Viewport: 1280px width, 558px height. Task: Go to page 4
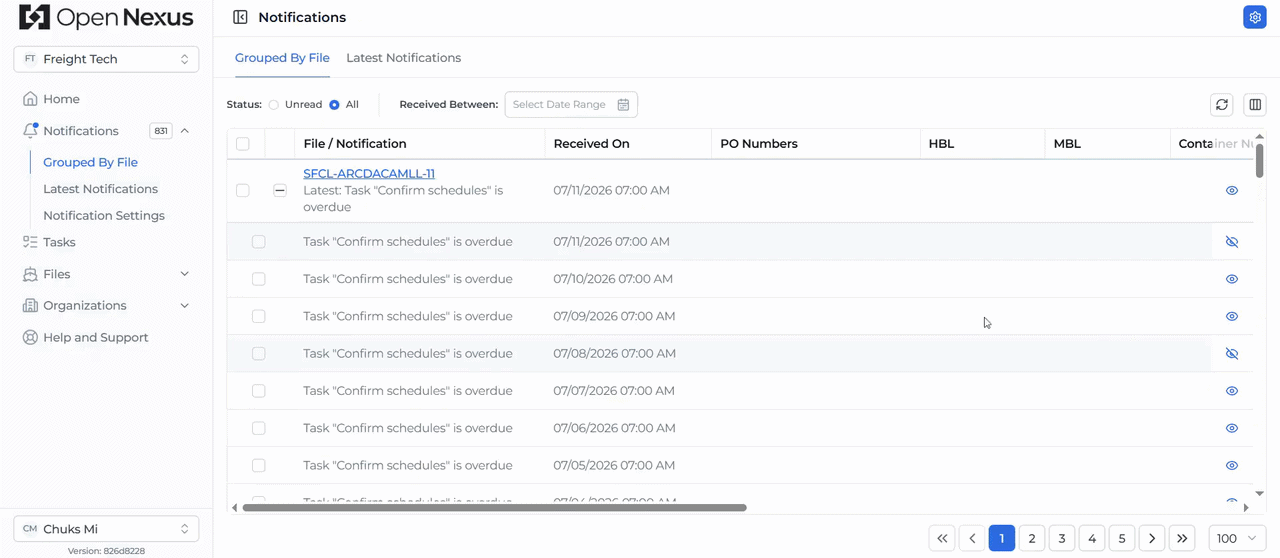click(1092, 538)
